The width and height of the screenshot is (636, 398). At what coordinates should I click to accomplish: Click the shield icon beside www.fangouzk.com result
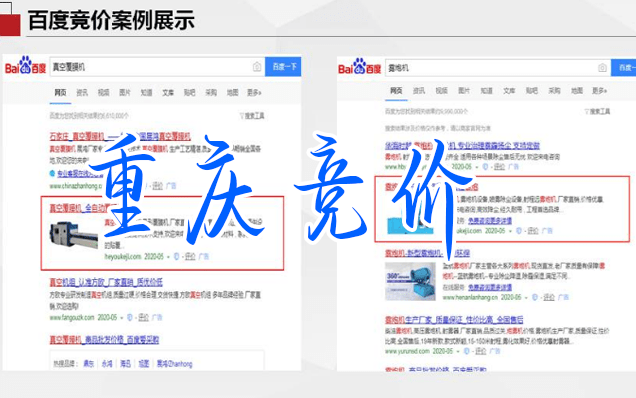click(x=129, y=317)
